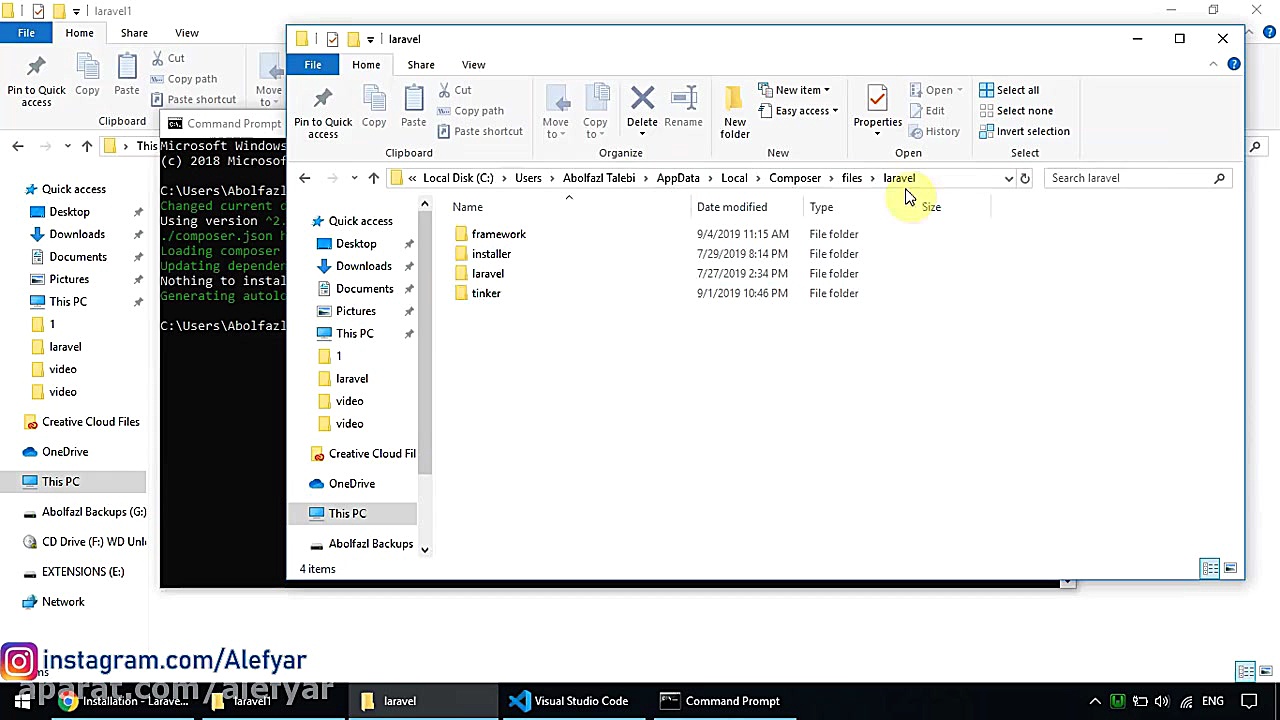
Task: Click the Edit icon in the Open group
Action: (926, 111)
